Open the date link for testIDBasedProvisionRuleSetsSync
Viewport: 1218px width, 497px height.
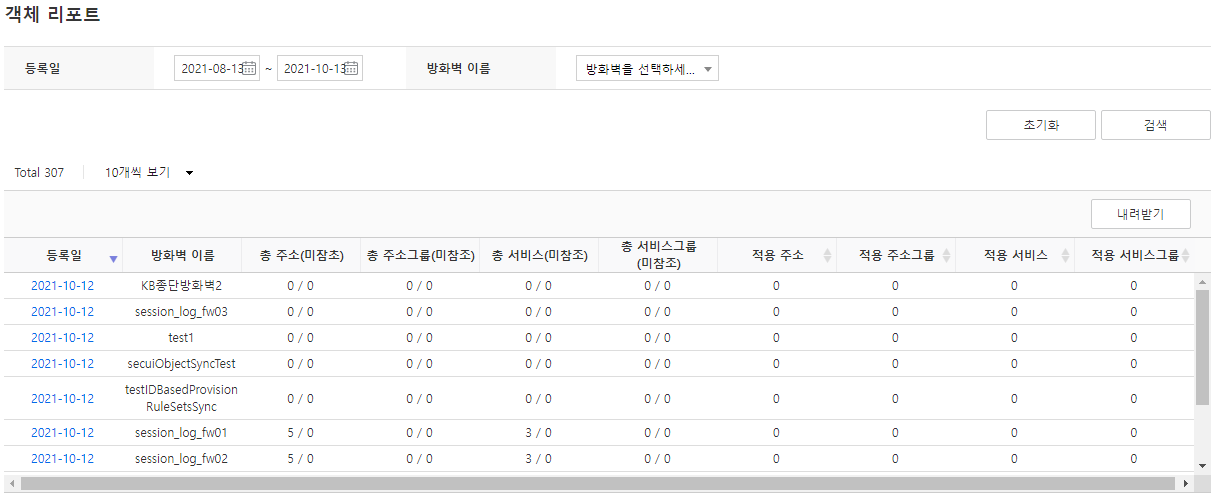[63, 398]
